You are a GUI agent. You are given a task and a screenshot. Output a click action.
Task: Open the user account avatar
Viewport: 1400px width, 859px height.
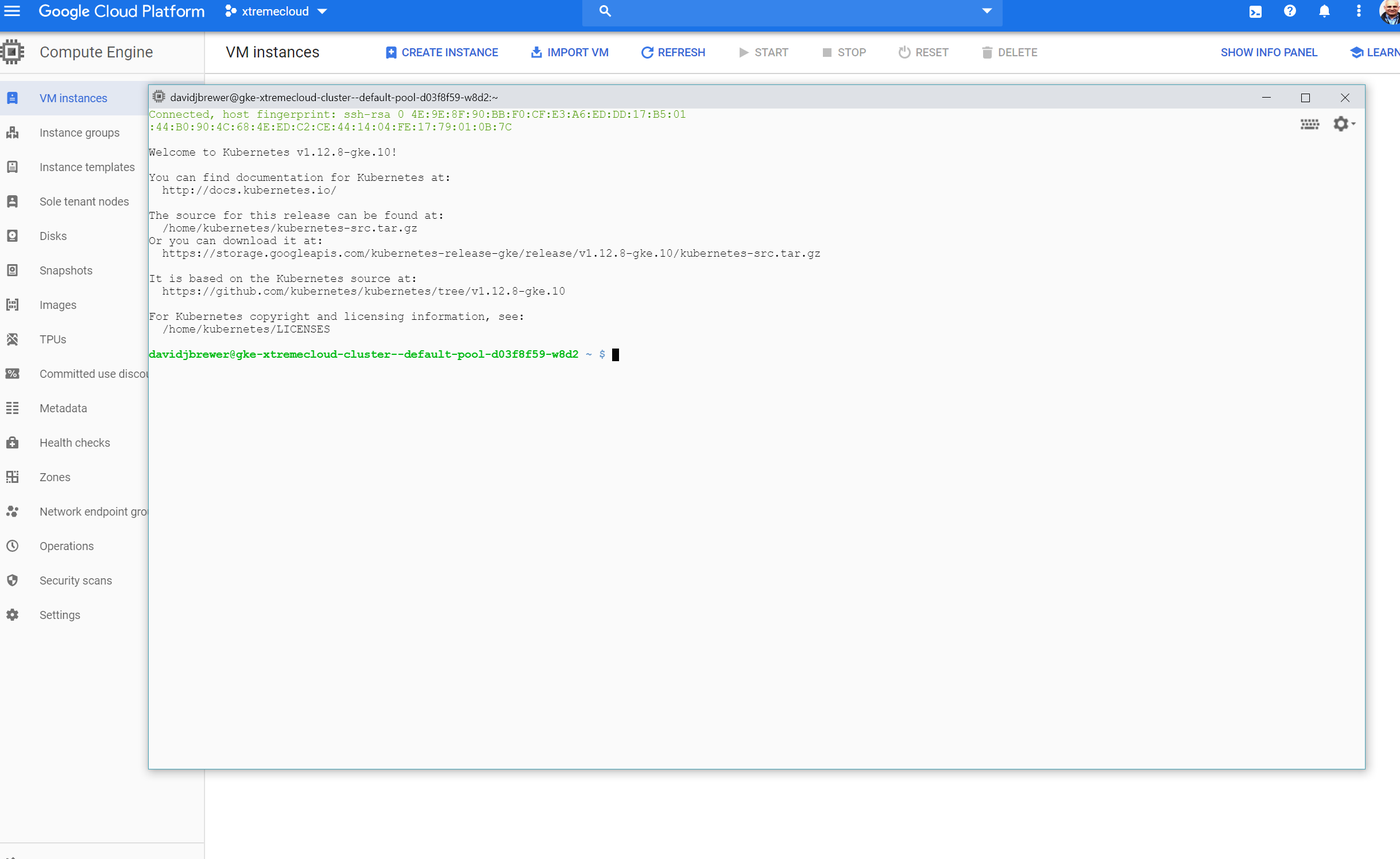1390,11
